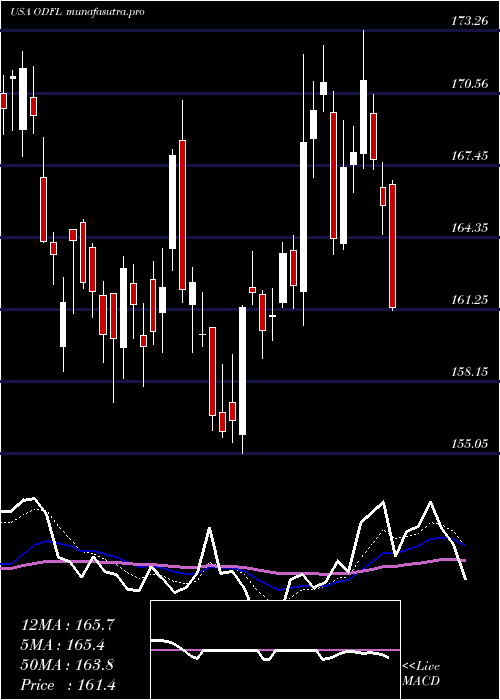Click the 167.45 price axis label

(472, 155)
